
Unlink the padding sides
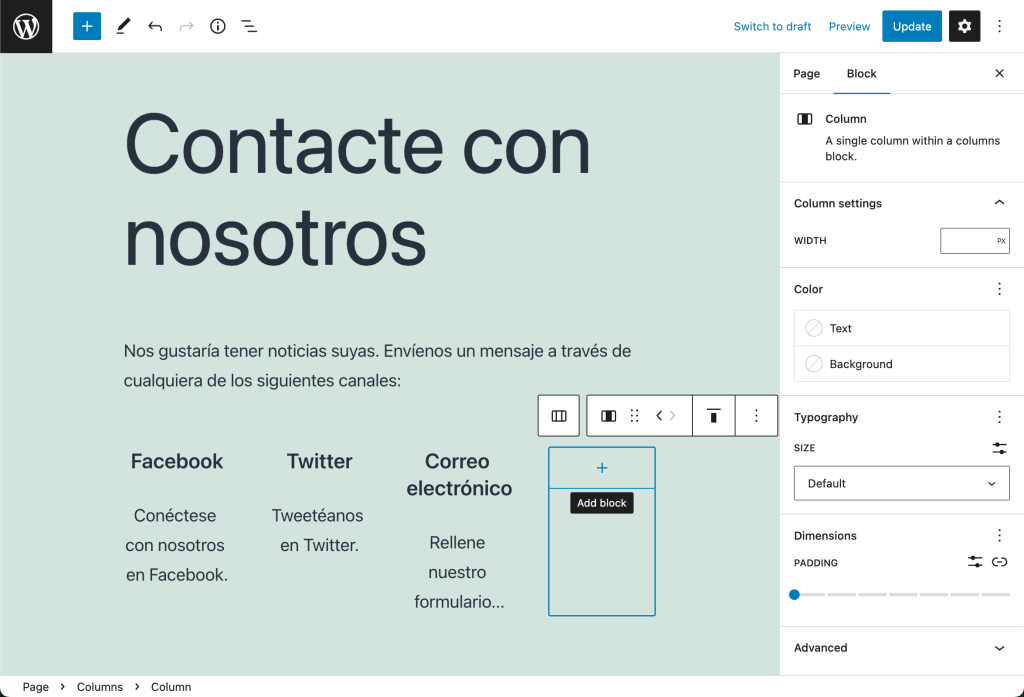coord(999,561)
